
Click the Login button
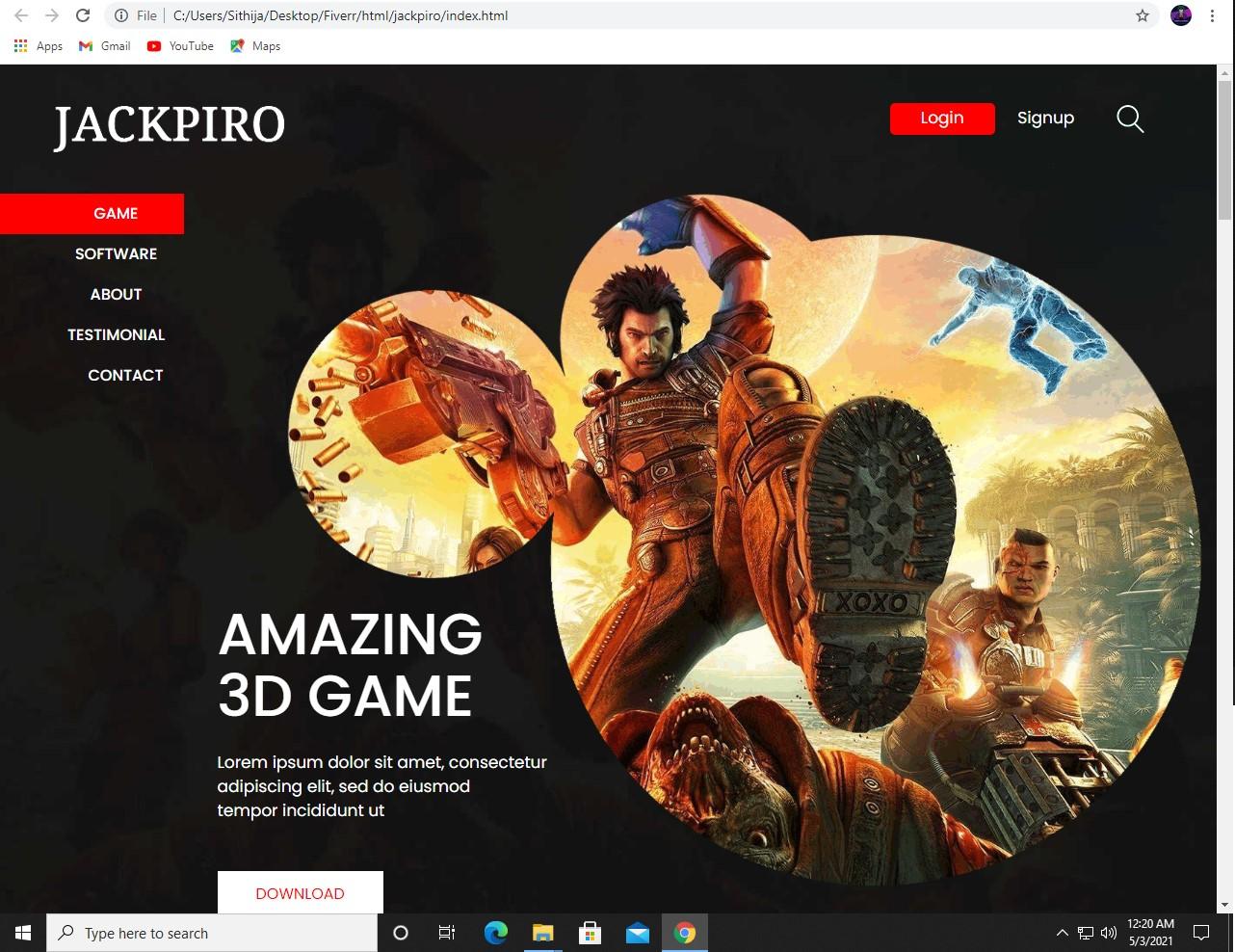[941, 119]
